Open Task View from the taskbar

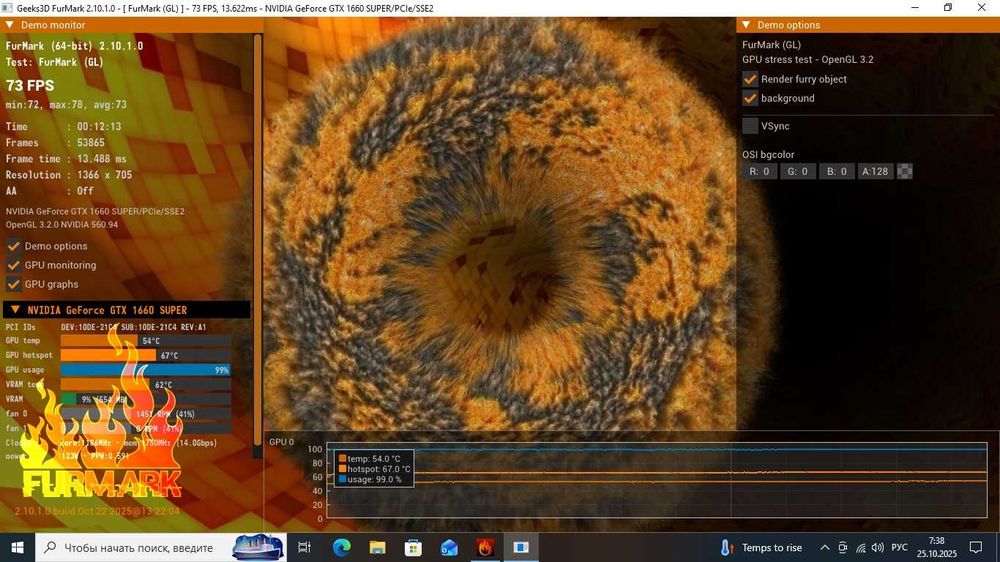pos(305,547)
